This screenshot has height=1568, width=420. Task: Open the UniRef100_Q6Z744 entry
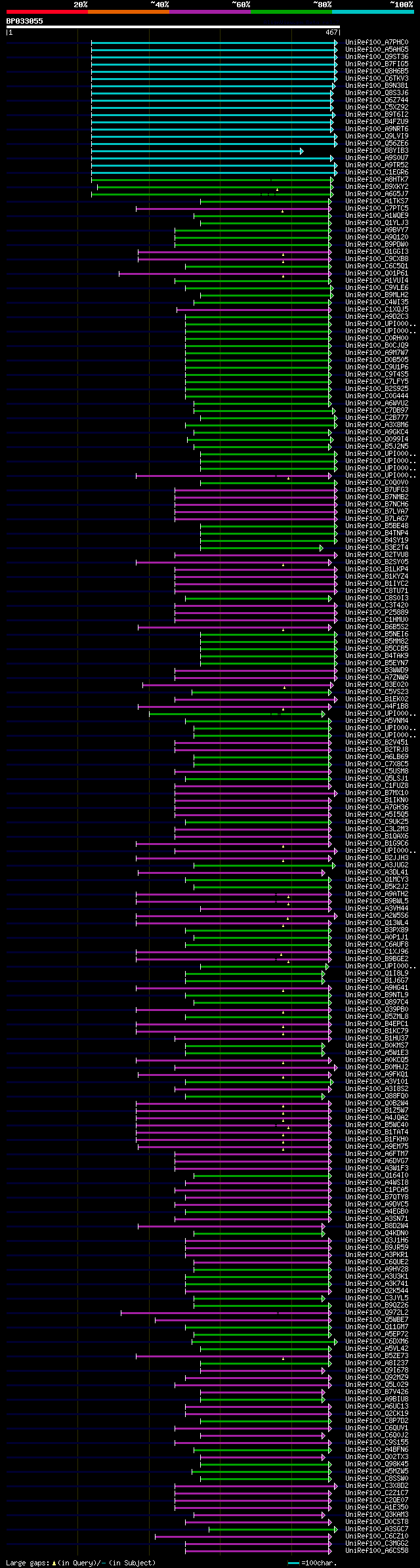[377, 100]
